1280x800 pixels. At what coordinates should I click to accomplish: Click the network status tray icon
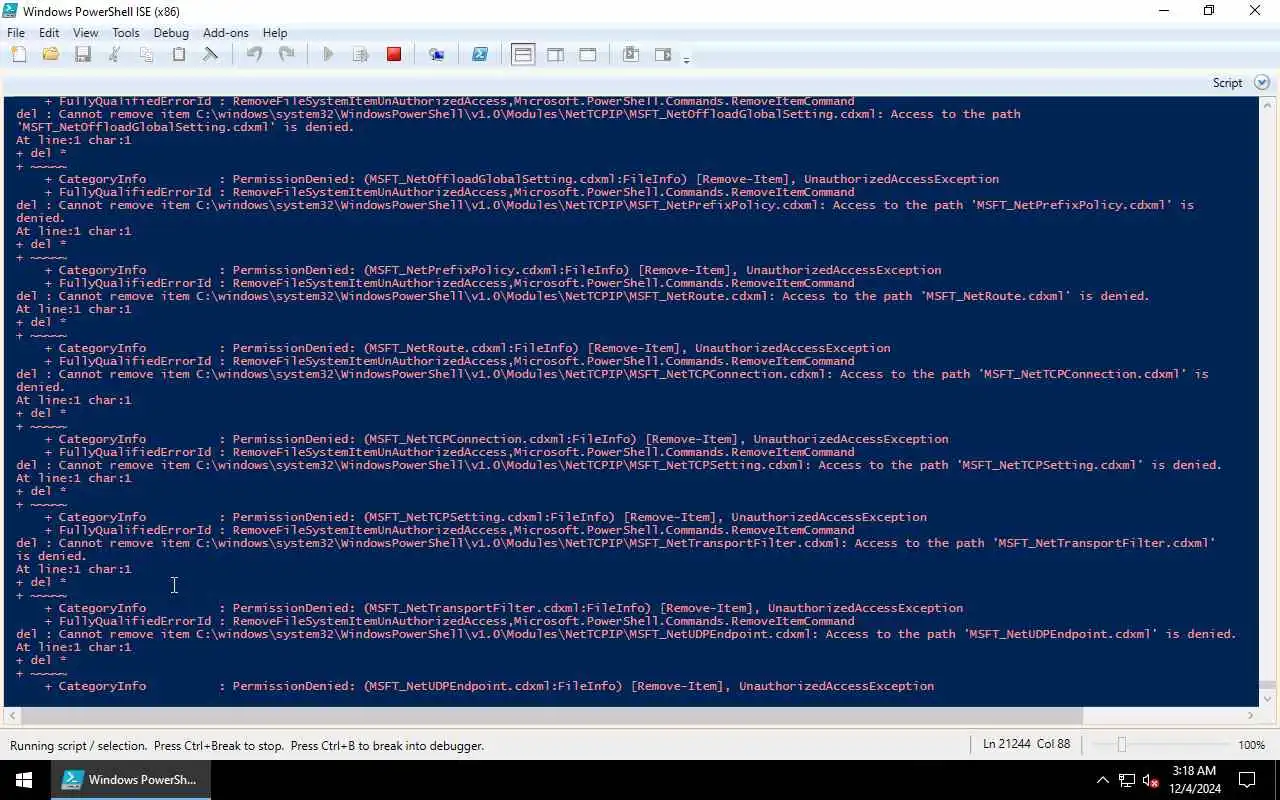1127,780
